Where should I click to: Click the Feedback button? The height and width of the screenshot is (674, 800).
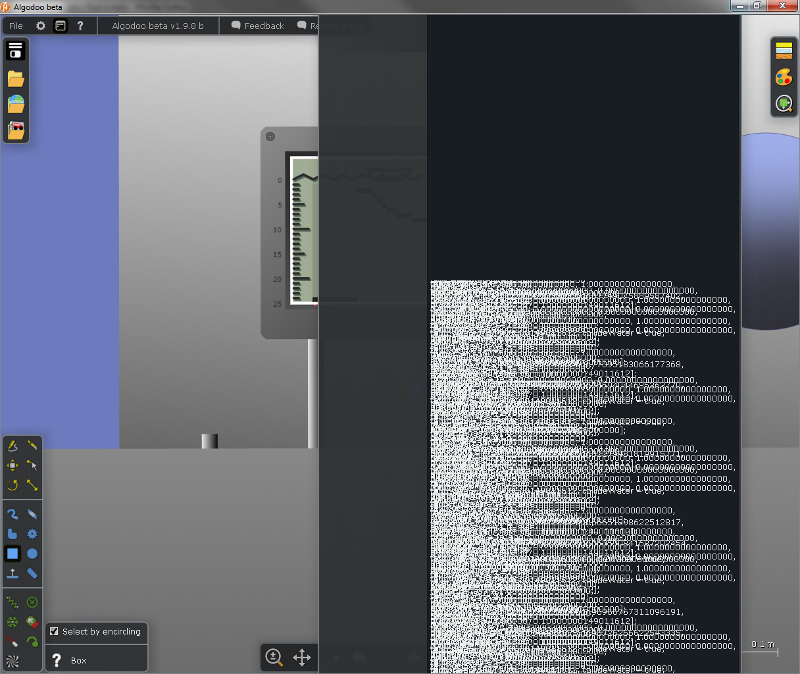tap(258, 25)
